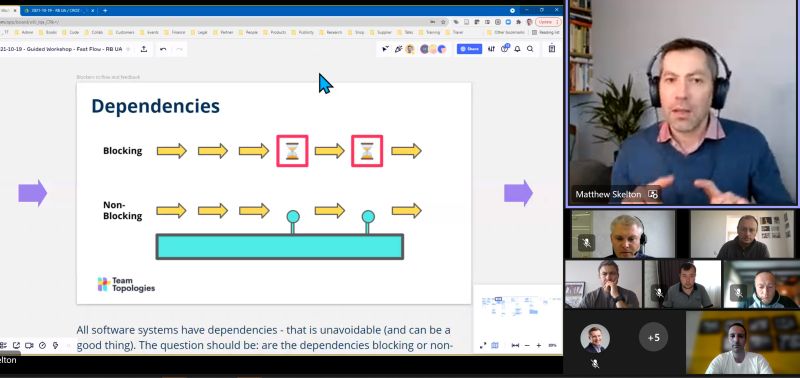Open a new browser tab
The image size is (800, 378).
coord(105,10)
